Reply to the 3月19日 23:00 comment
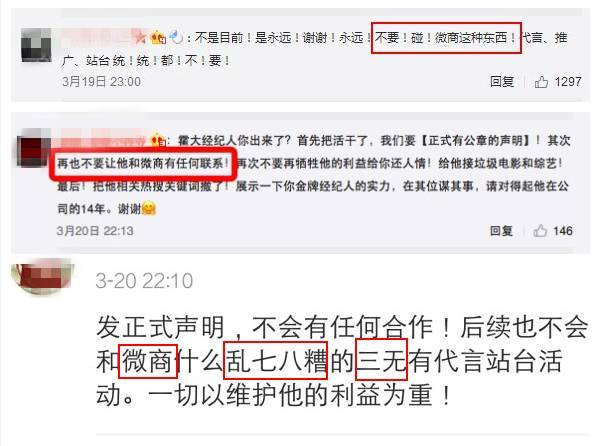The image size is (599, 446). pyautogui.click(x=502, y=82)
